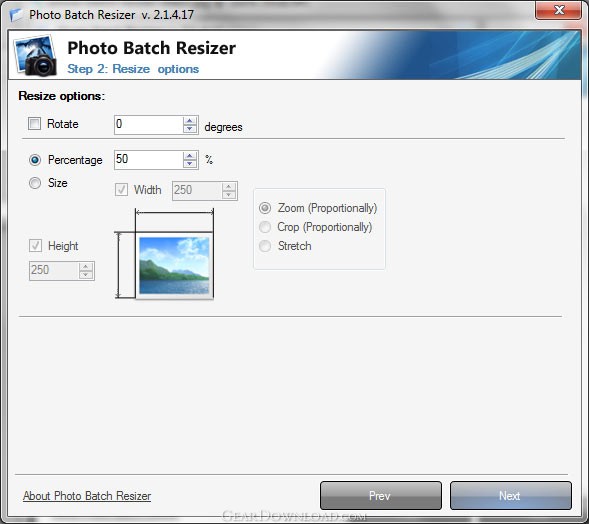Viewport: 589px width, 524px height.
Task: Click the width input field
Action: pos(197,191)
